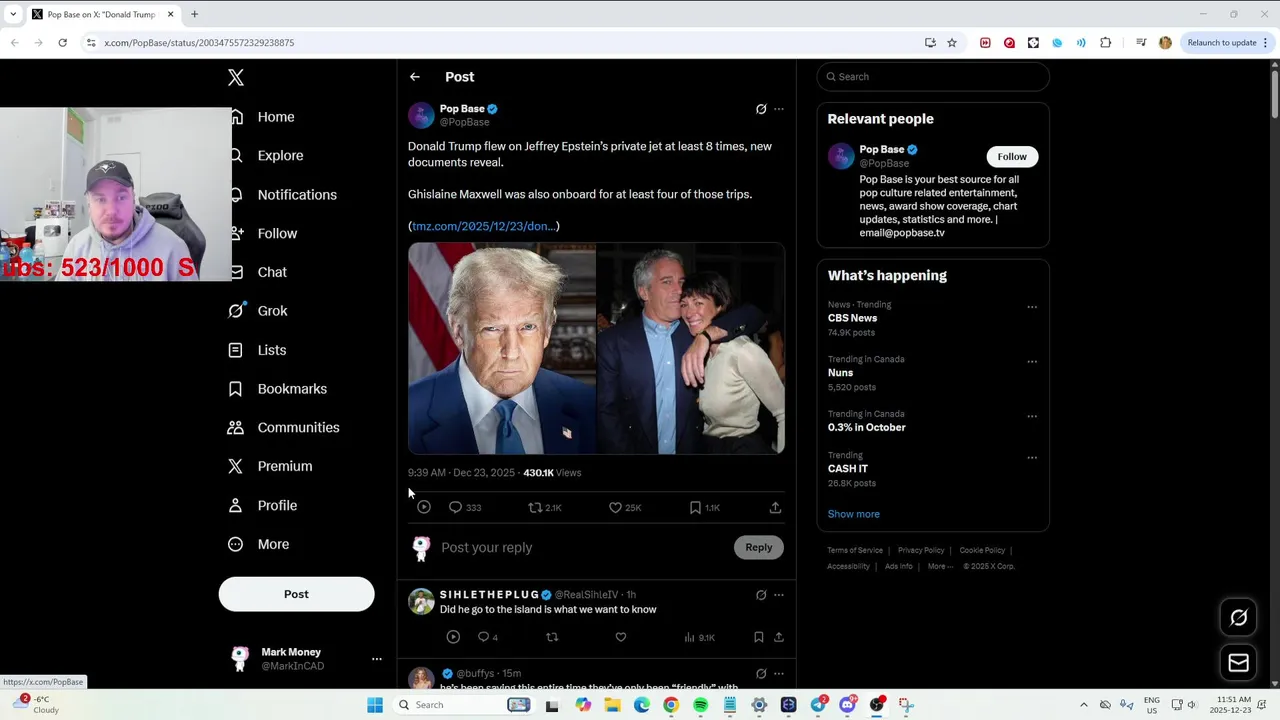The image size is (1280, 720).
Task: Open more options on @buffys reply
Action: [779, 674]
